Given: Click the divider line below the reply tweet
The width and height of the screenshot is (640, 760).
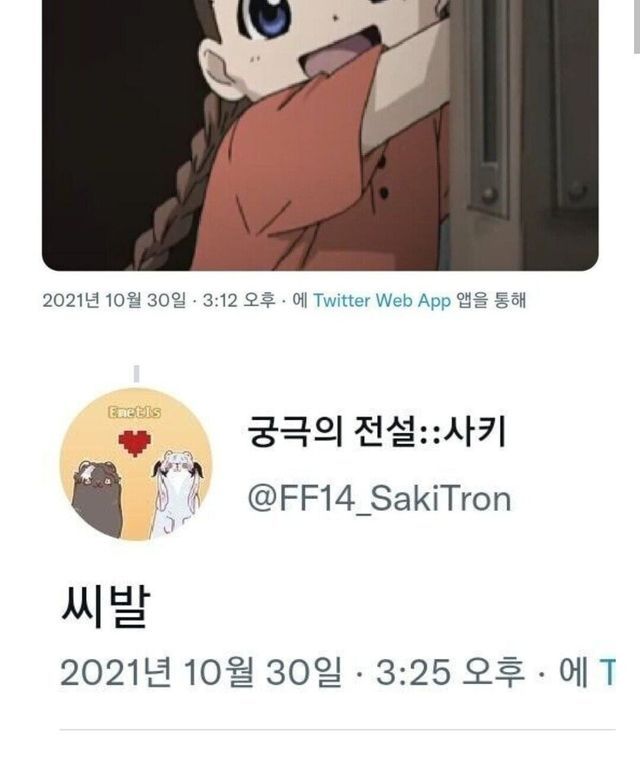Looking at the screenshot, I should pyautogui.click(x=337, y=729).
